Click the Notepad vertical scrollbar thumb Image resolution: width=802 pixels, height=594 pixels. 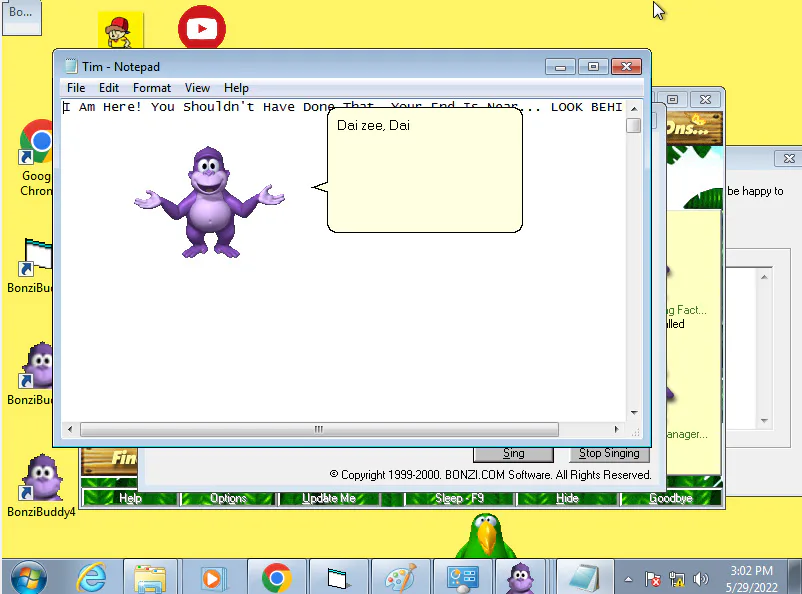coord(634,125)
